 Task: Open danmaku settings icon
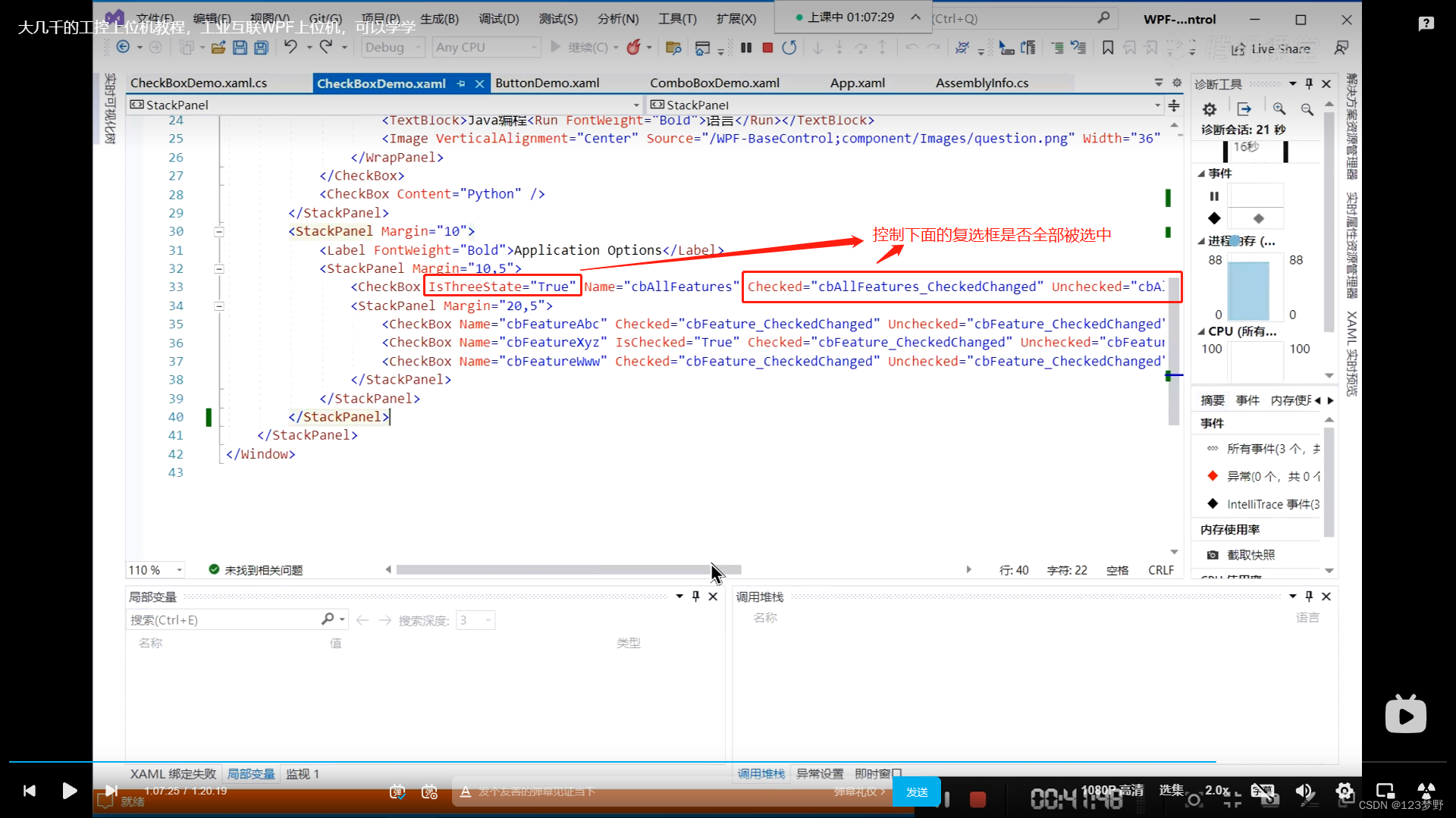coord(429,791)
